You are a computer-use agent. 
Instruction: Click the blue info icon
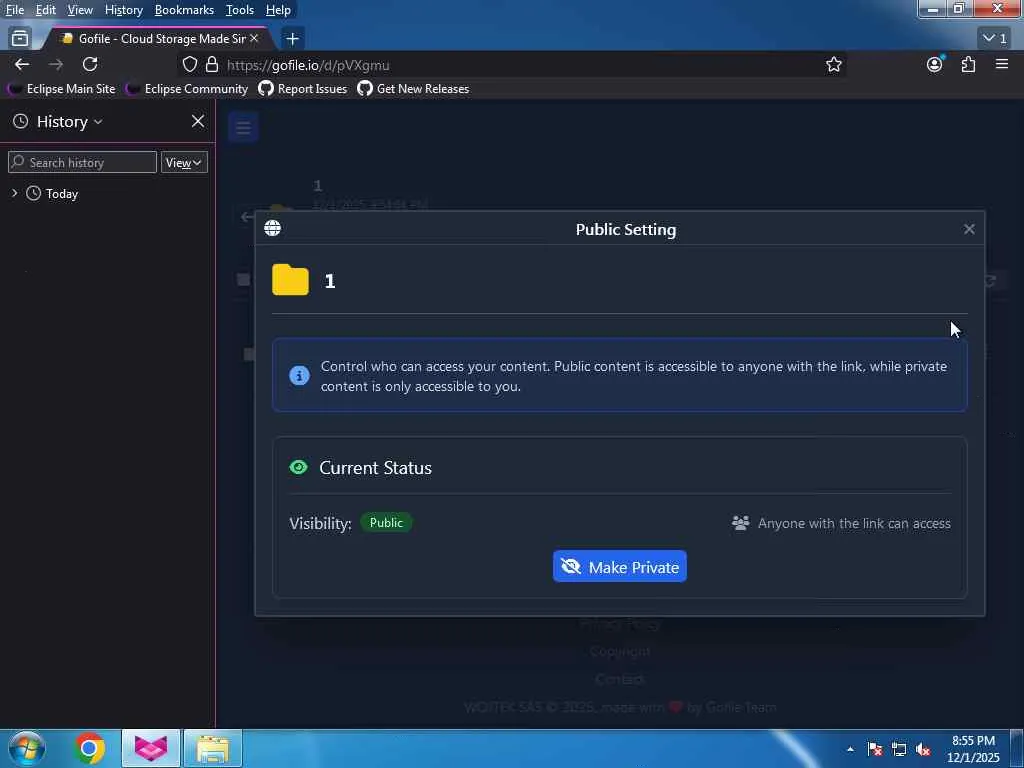(299, 376)
